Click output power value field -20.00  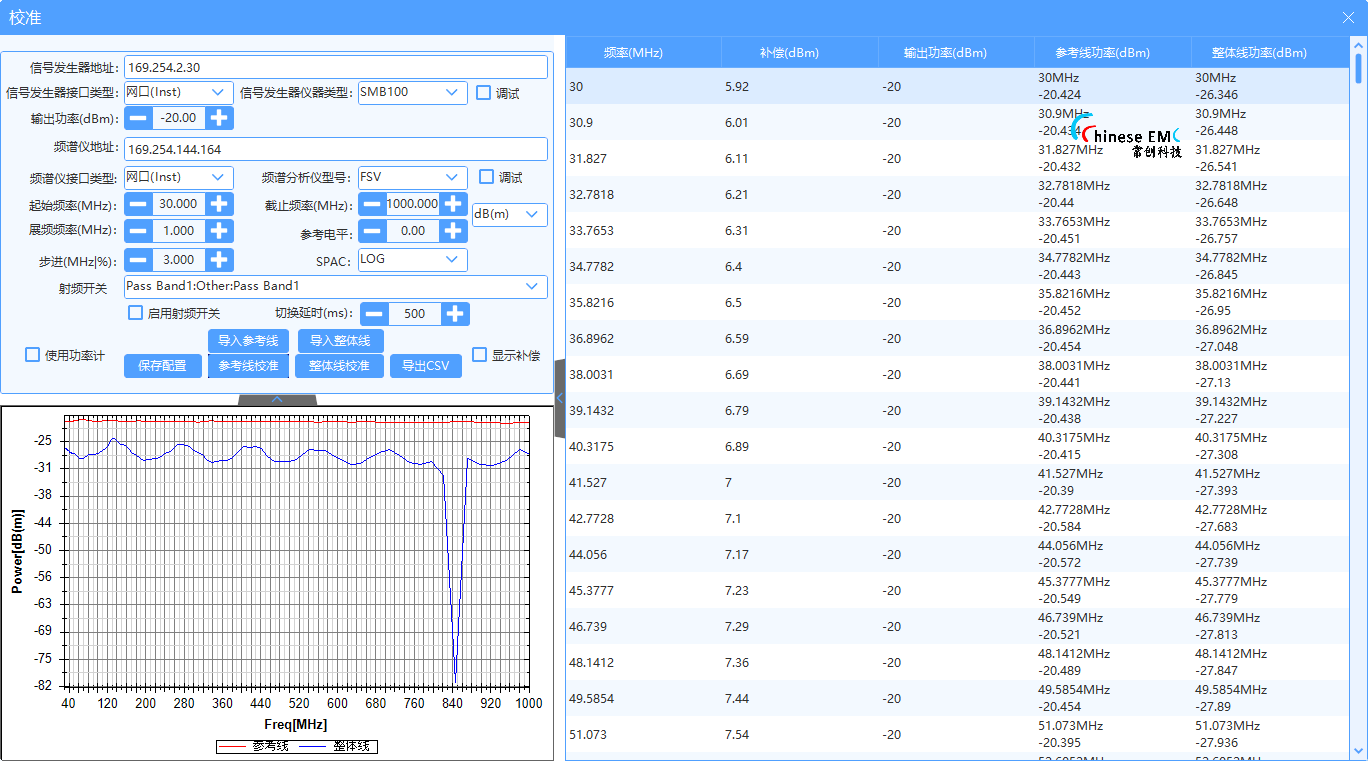coord(179,117)
